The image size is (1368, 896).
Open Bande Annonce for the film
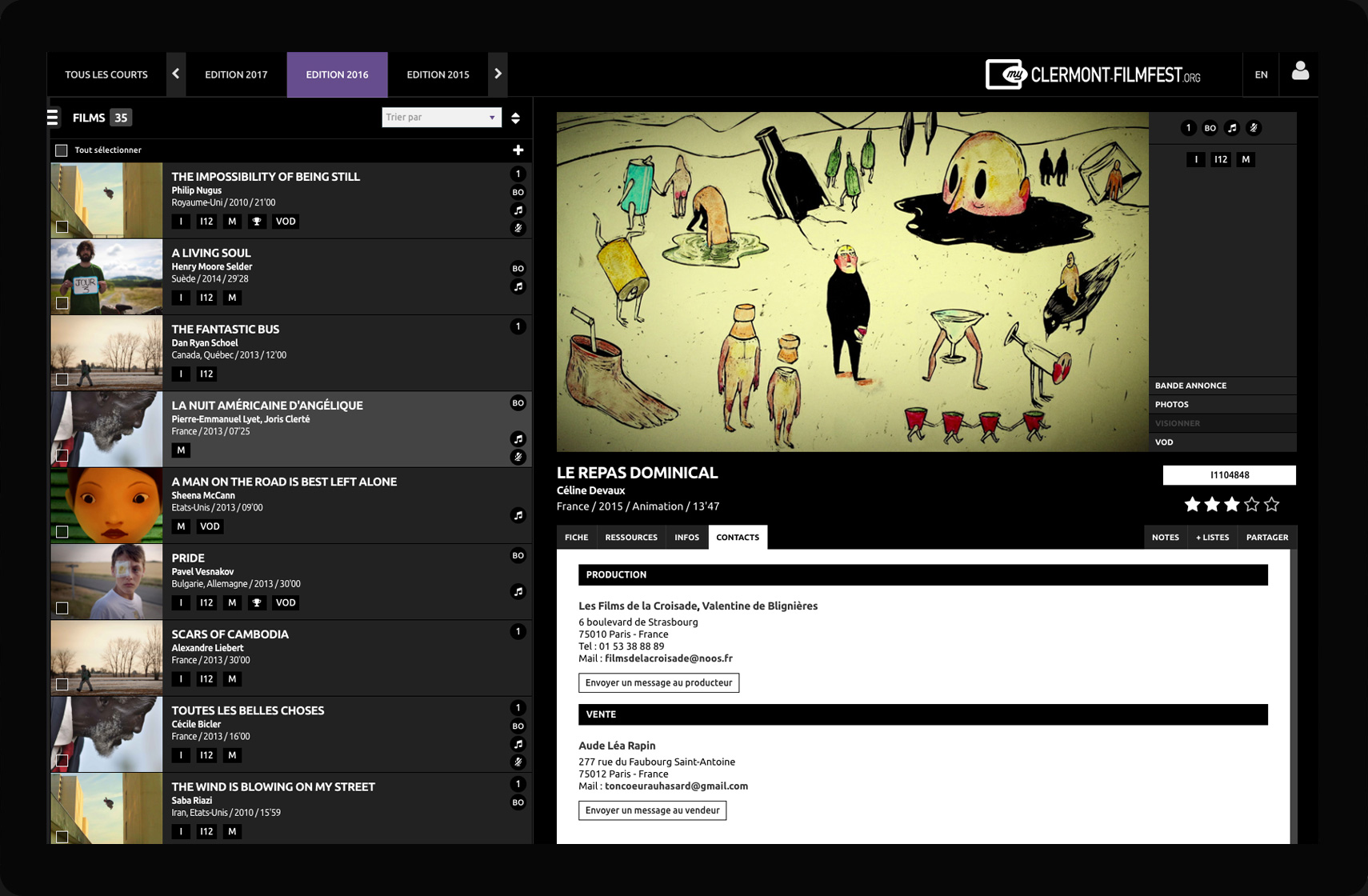1222,386
